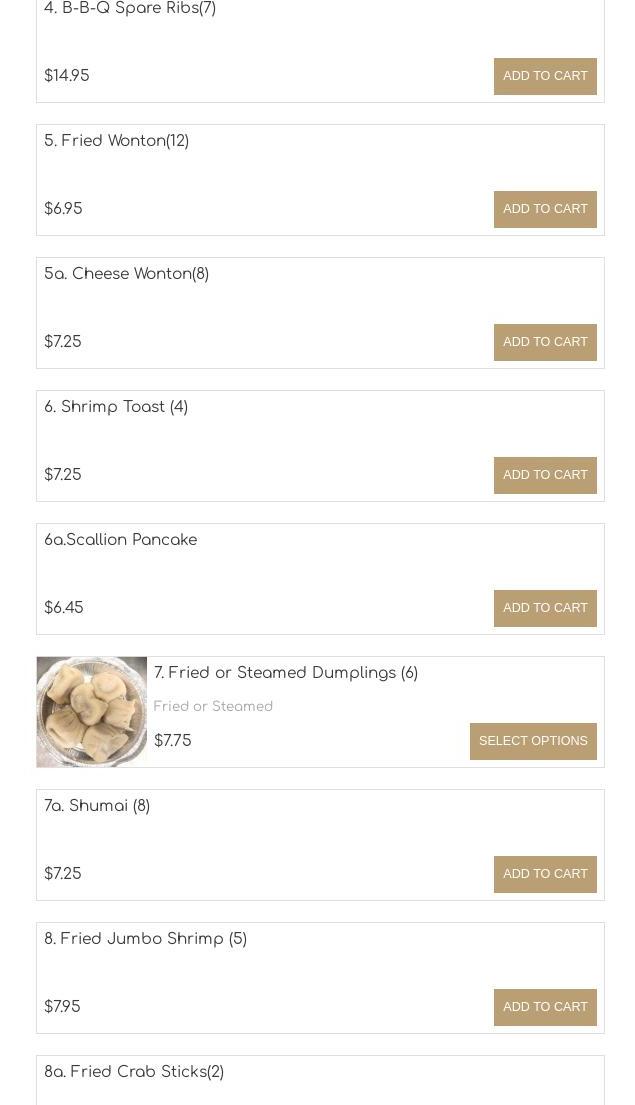This screenshot has width=635, height=1105.
Task: Add Scallion Pancake to cart
Action: click(x=545, y=608)
